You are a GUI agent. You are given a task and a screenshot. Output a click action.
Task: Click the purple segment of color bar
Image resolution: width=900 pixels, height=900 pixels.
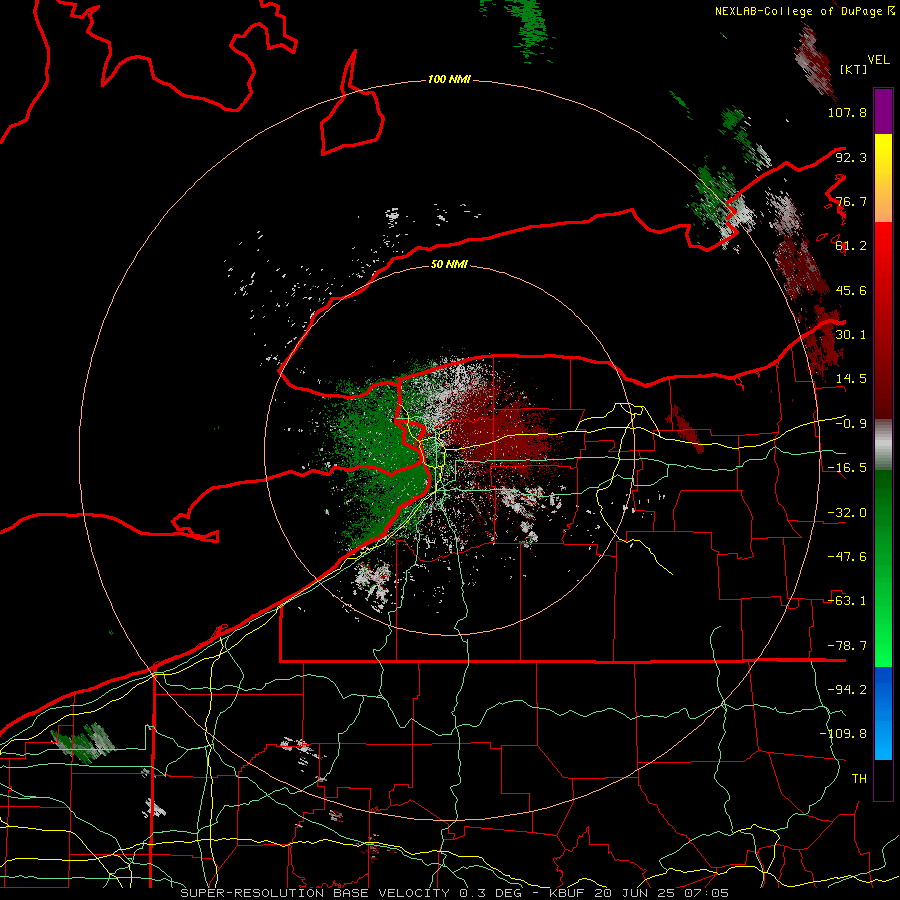tap(883, 111)
